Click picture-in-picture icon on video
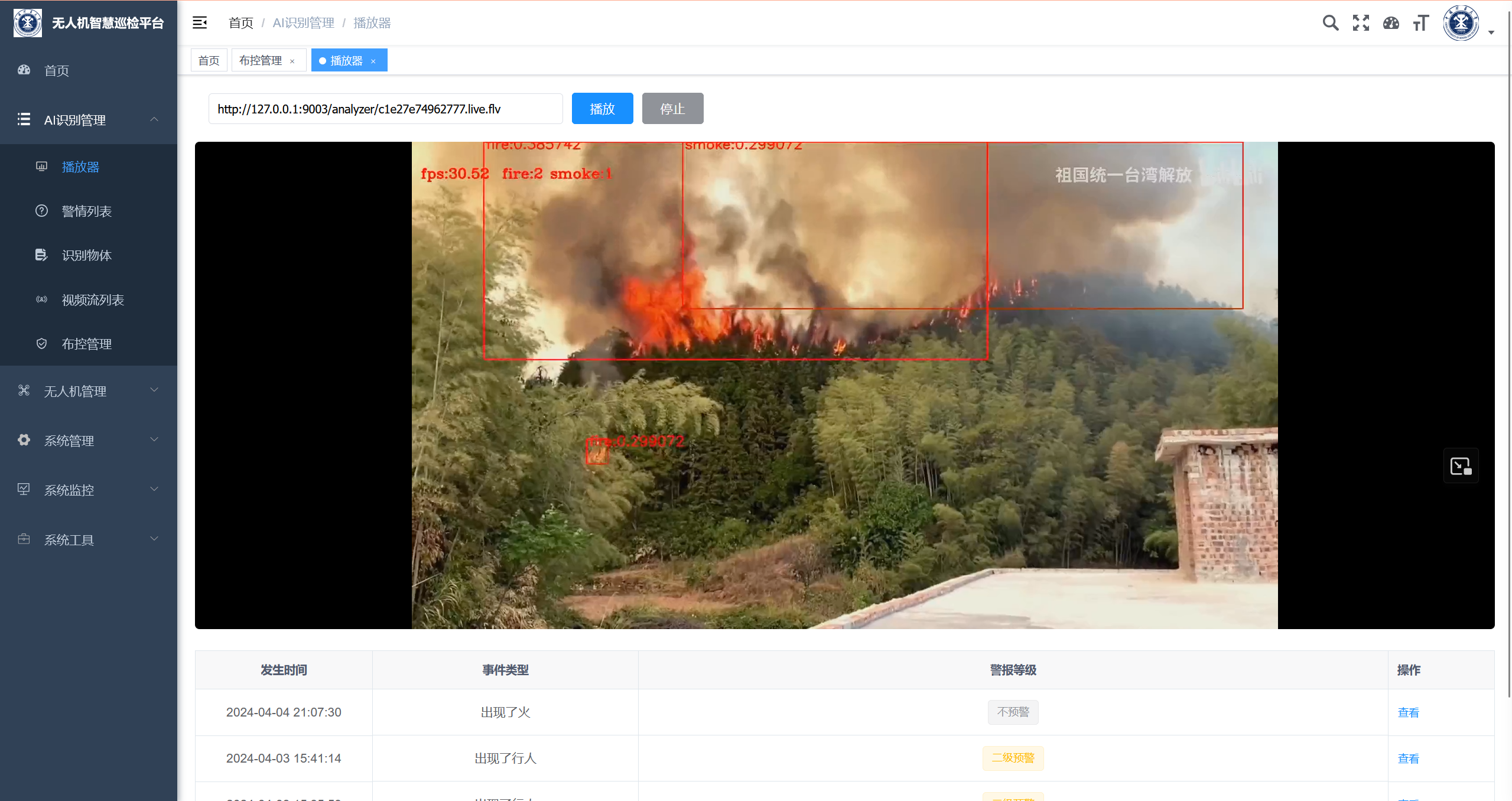The image size is (1512, 801). pos(1461,466)
